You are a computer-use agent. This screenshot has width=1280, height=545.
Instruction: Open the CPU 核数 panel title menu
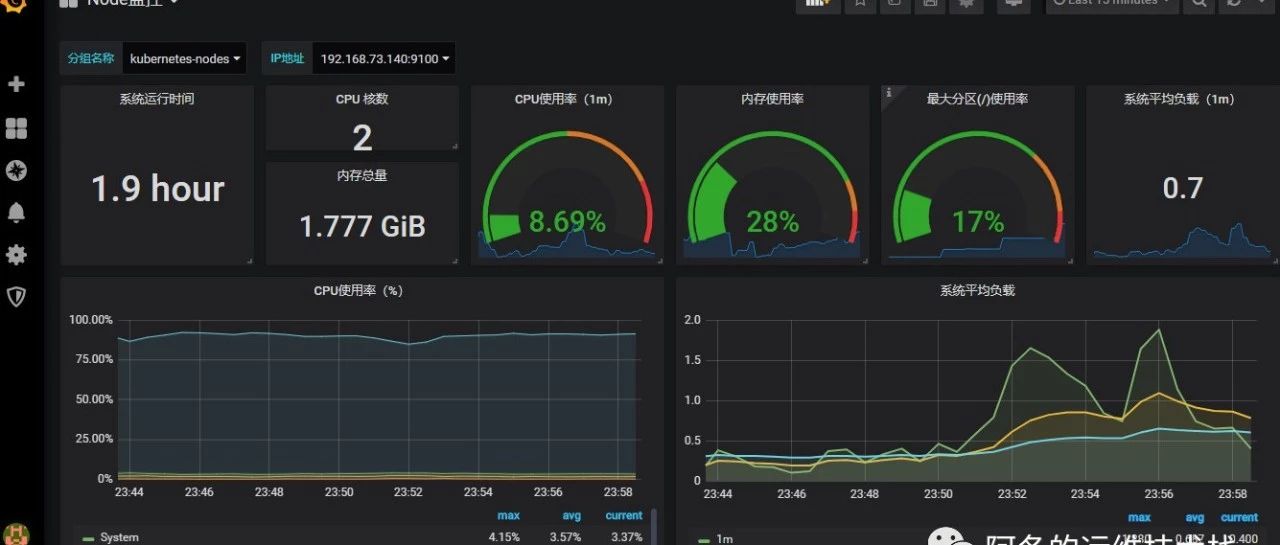[x=362, y=99]
